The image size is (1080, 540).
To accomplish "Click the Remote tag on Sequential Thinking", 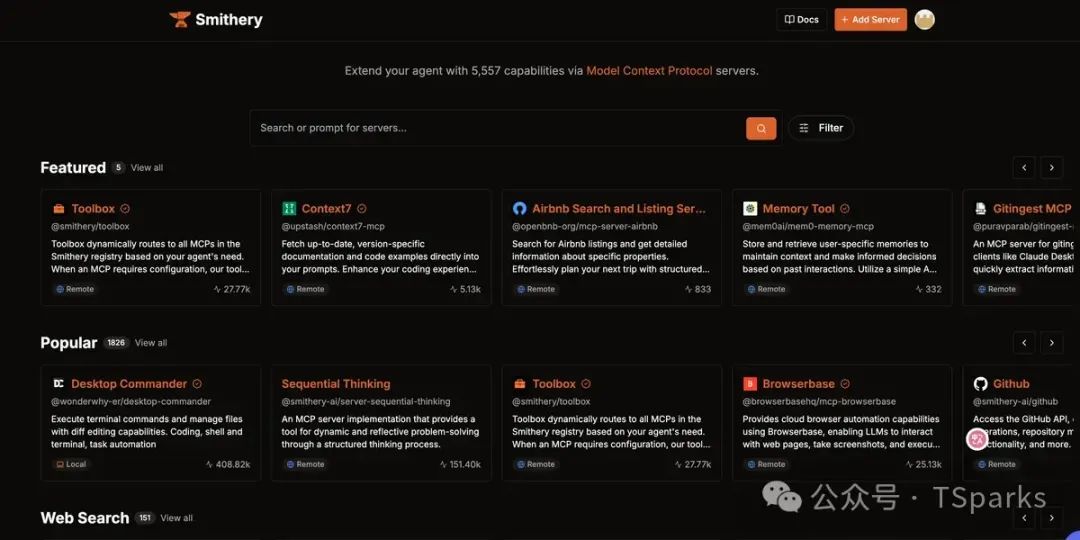I will [x=304, y=464].
